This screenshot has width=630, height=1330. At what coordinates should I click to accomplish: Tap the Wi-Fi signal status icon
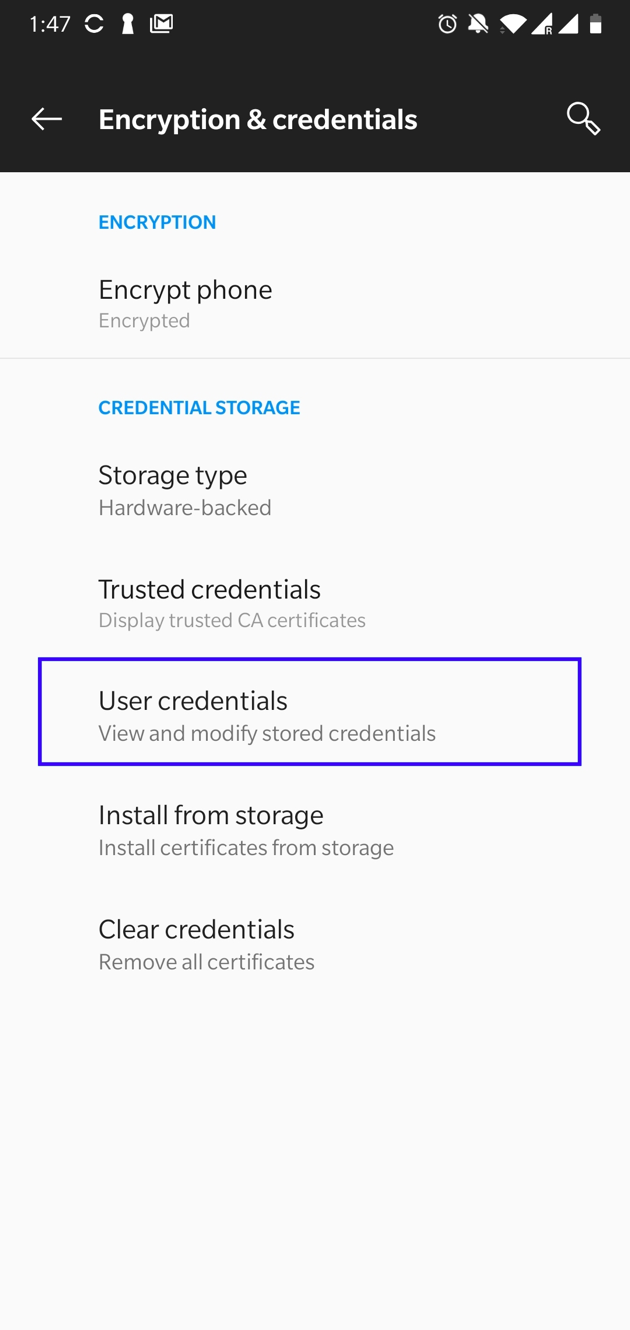click(512, 24)
